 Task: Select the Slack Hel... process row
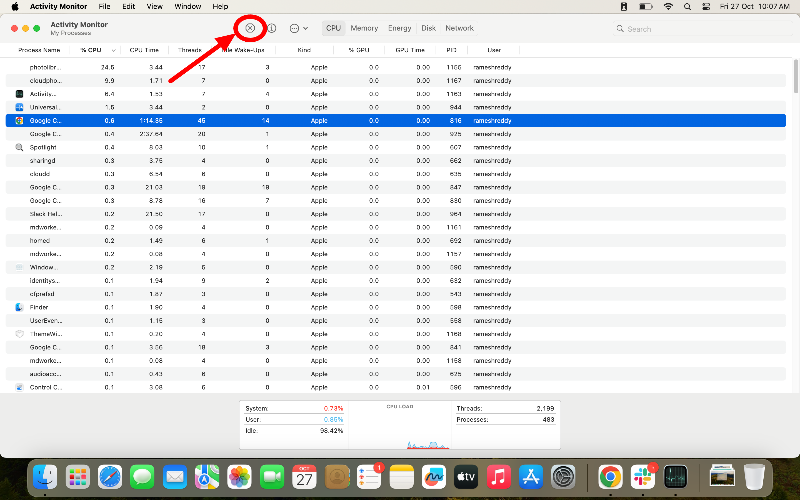[395, 214]
